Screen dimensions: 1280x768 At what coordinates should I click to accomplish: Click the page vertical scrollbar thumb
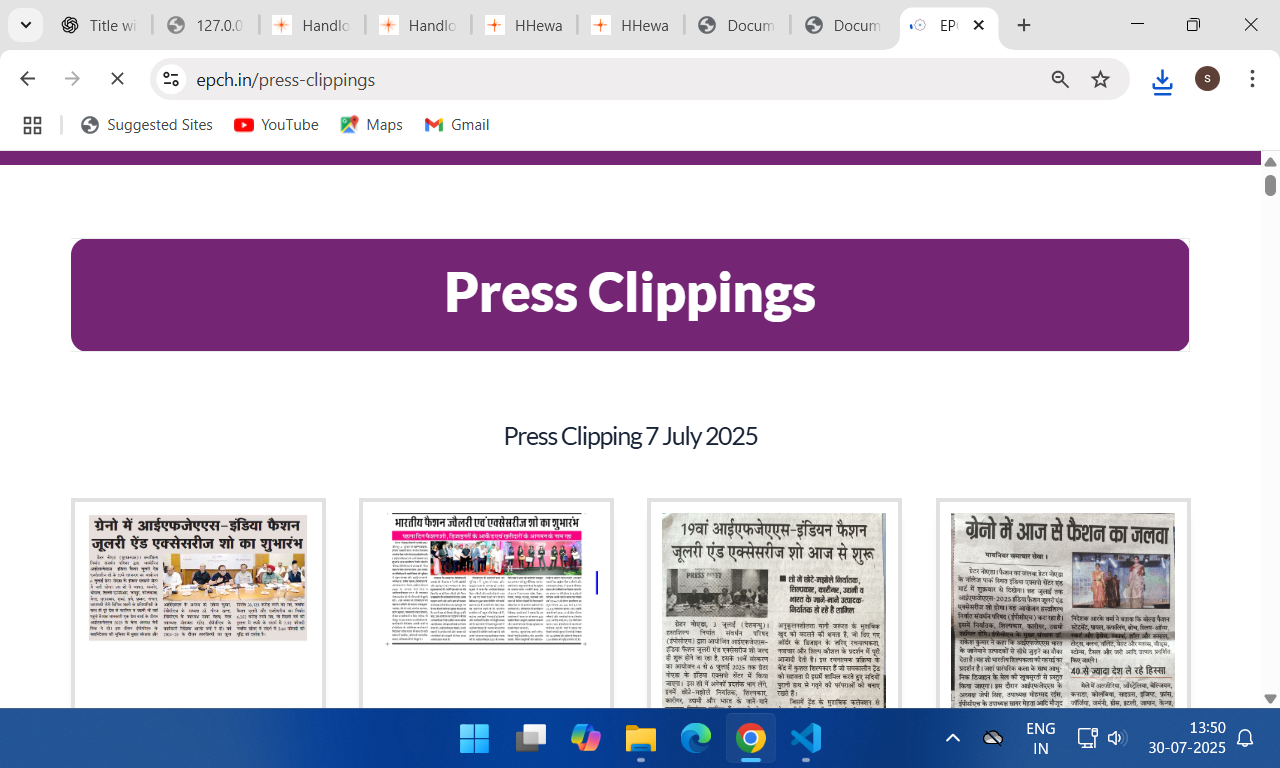click(1270, 185)
